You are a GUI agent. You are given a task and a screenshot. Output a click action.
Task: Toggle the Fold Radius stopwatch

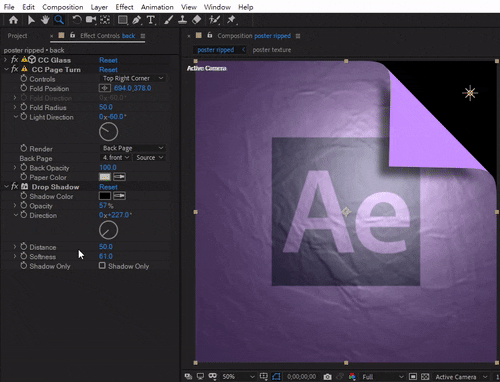click(x=24, y=107)
